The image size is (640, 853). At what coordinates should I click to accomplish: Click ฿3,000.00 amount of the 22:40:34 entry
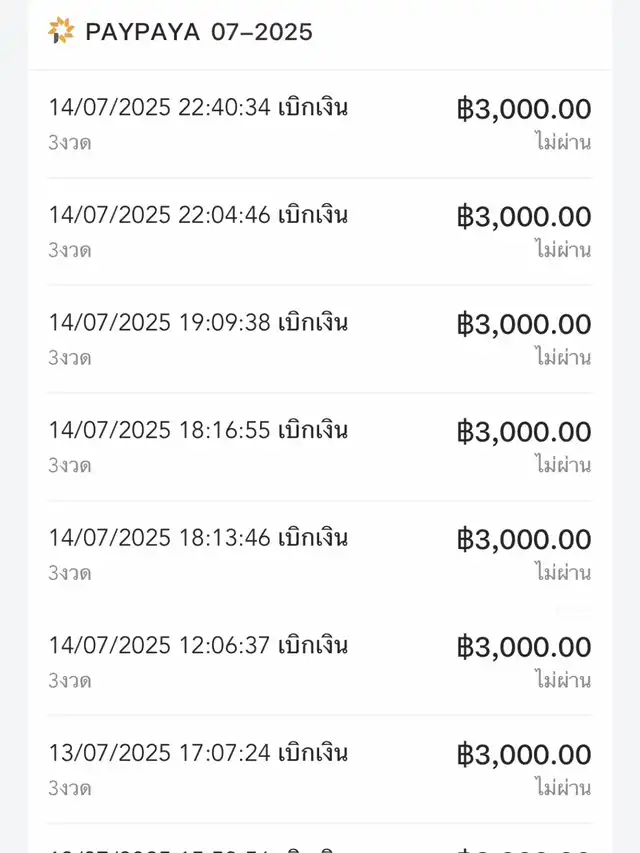point(524,109)
